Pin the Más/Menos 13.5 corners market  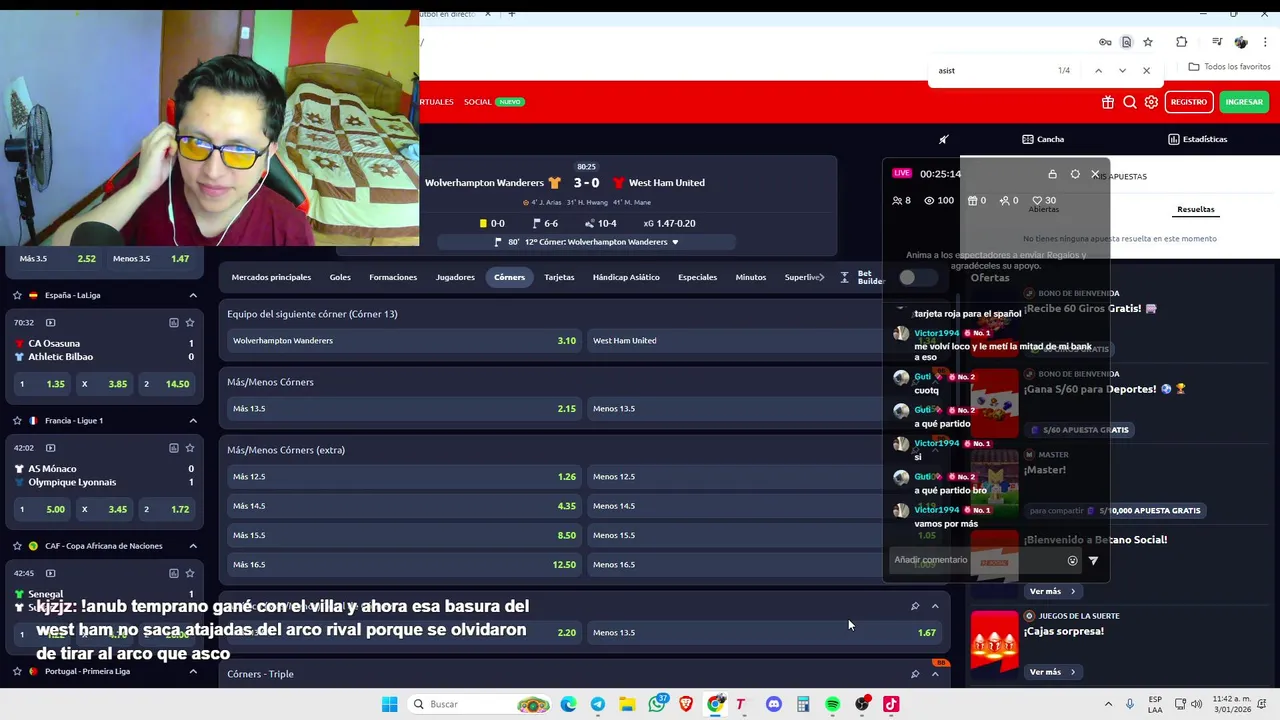point(915,606)
